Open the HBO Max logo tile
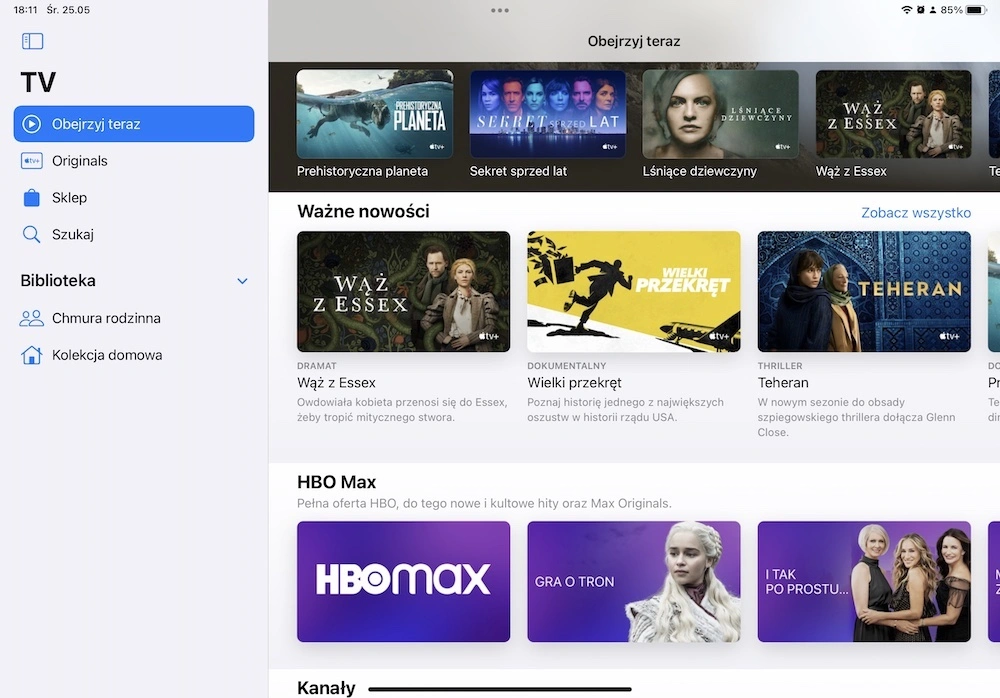This screenshot has height=698, width=1000. pos(404,581)
